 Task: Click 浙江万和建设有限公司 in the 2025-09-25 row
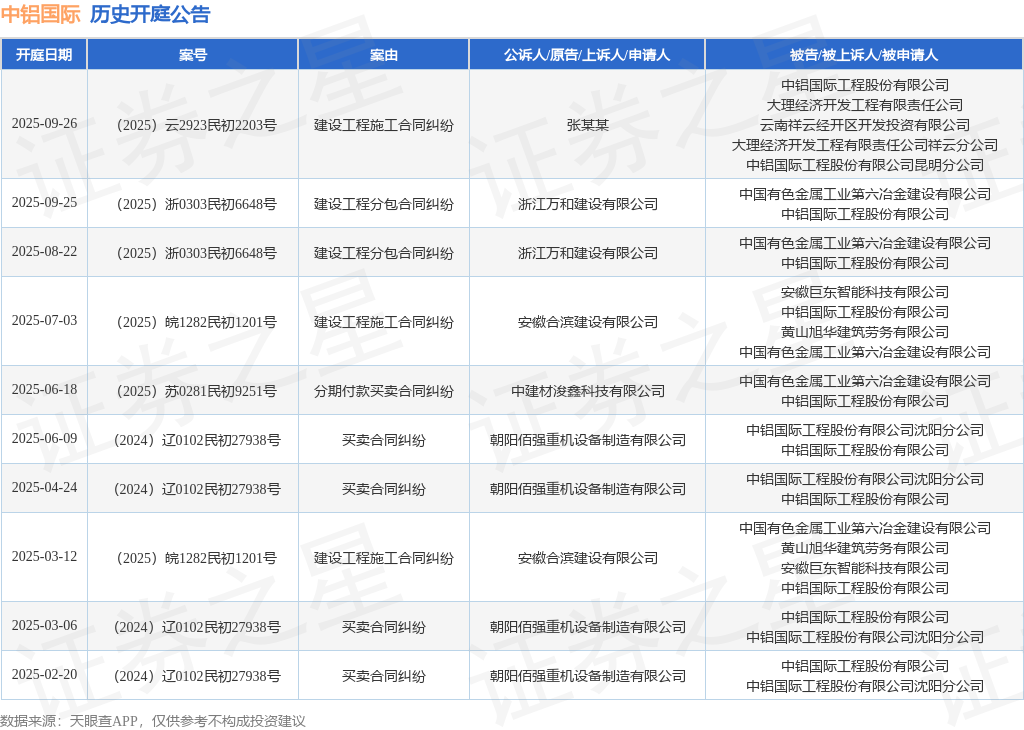click(x=587, y=204)
